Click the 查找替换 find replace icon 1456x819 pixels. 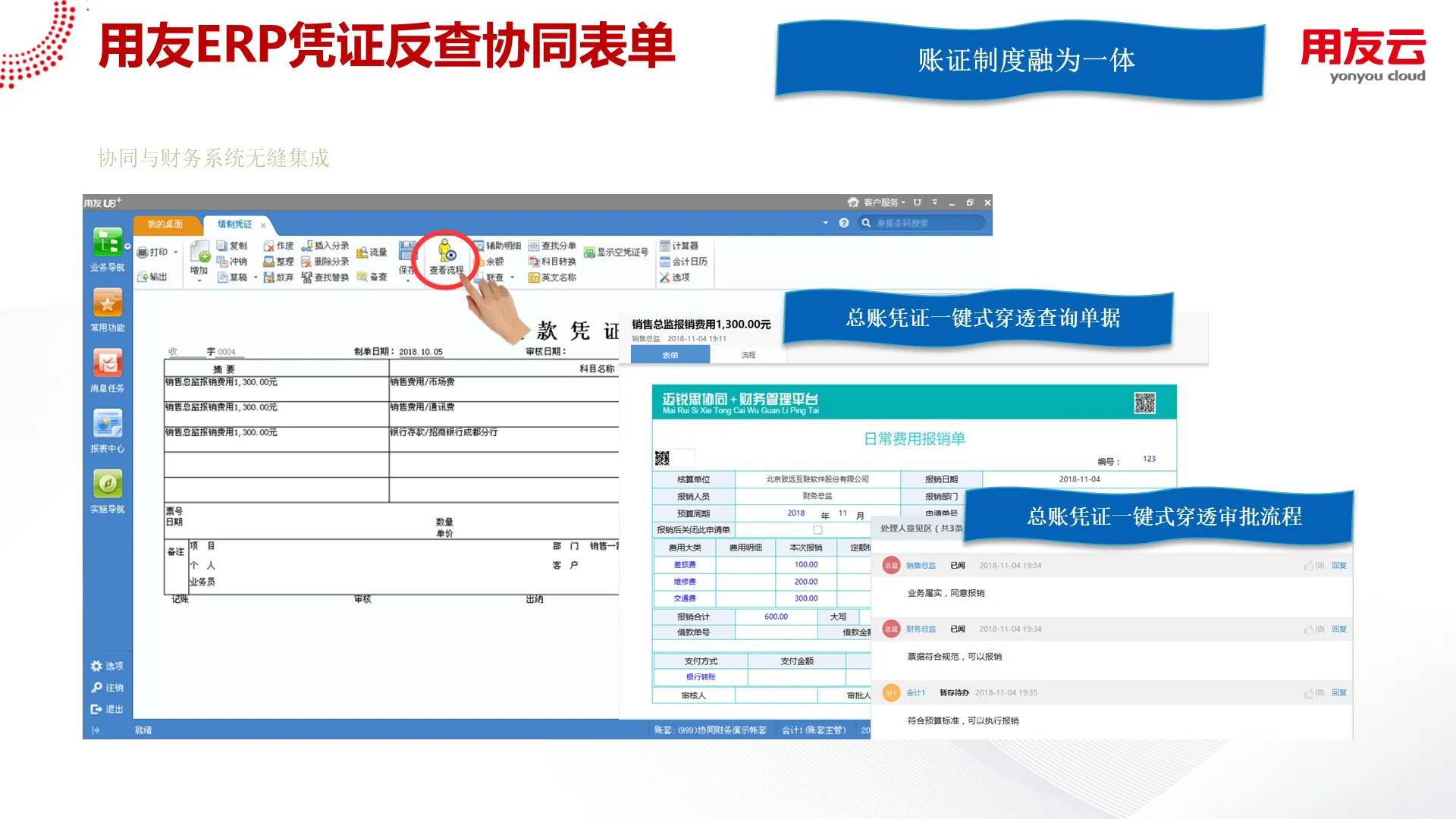point(306,278)
